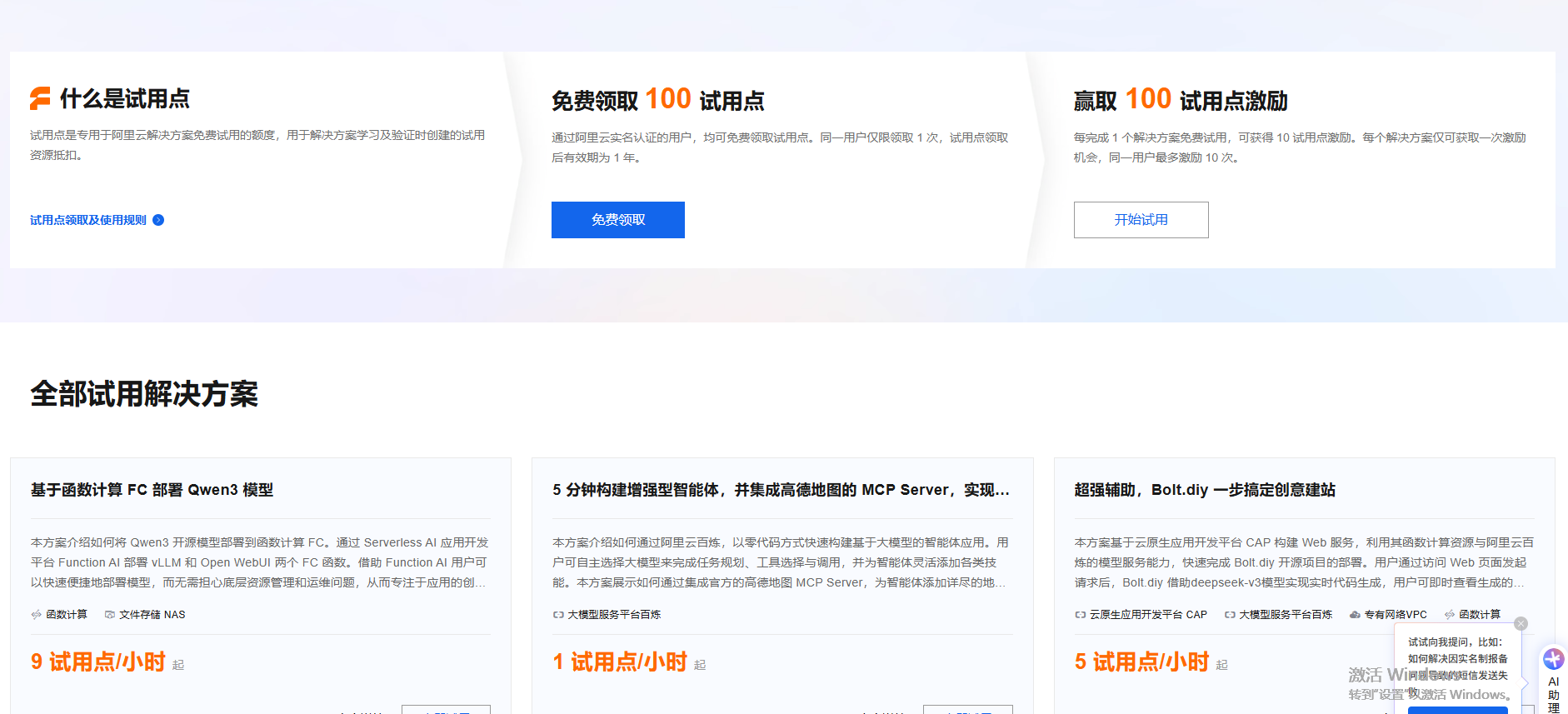1568x714 pixels.
Task: Click the paragraph starting 每完成 1 个解决方案免费试用
Action: click(1300, 147)
